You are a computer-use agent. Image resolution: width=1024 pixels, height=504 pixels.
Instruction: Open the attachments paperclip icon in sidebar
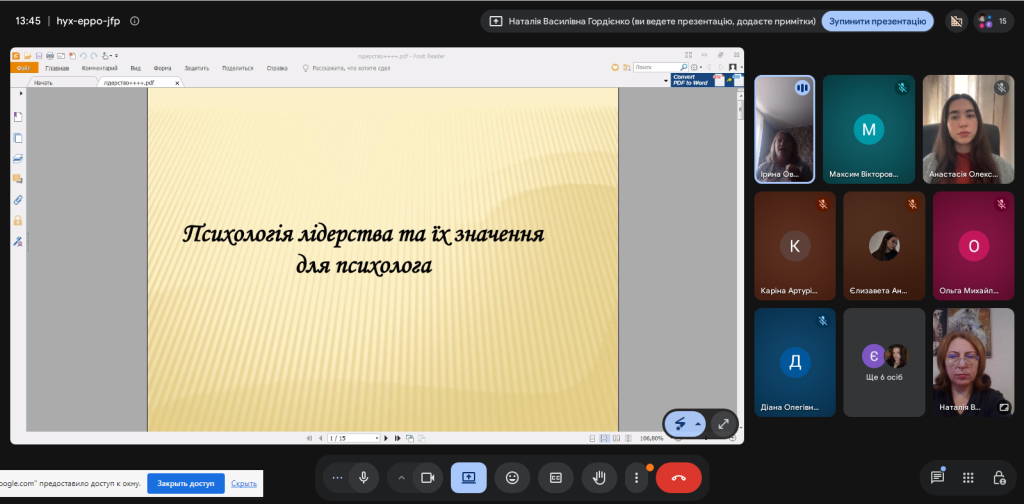pos(18,200)
